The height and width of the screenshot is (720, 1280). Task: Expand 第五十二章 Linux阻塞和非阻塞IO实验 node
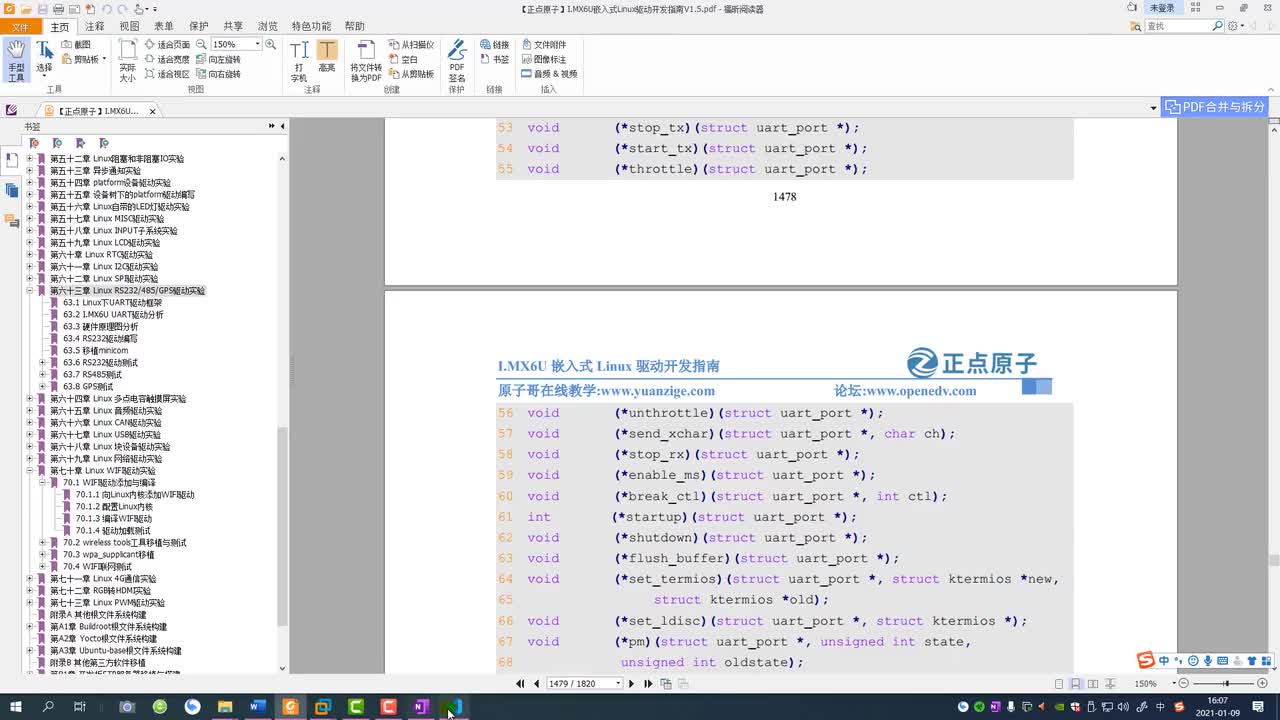[29, 159]
